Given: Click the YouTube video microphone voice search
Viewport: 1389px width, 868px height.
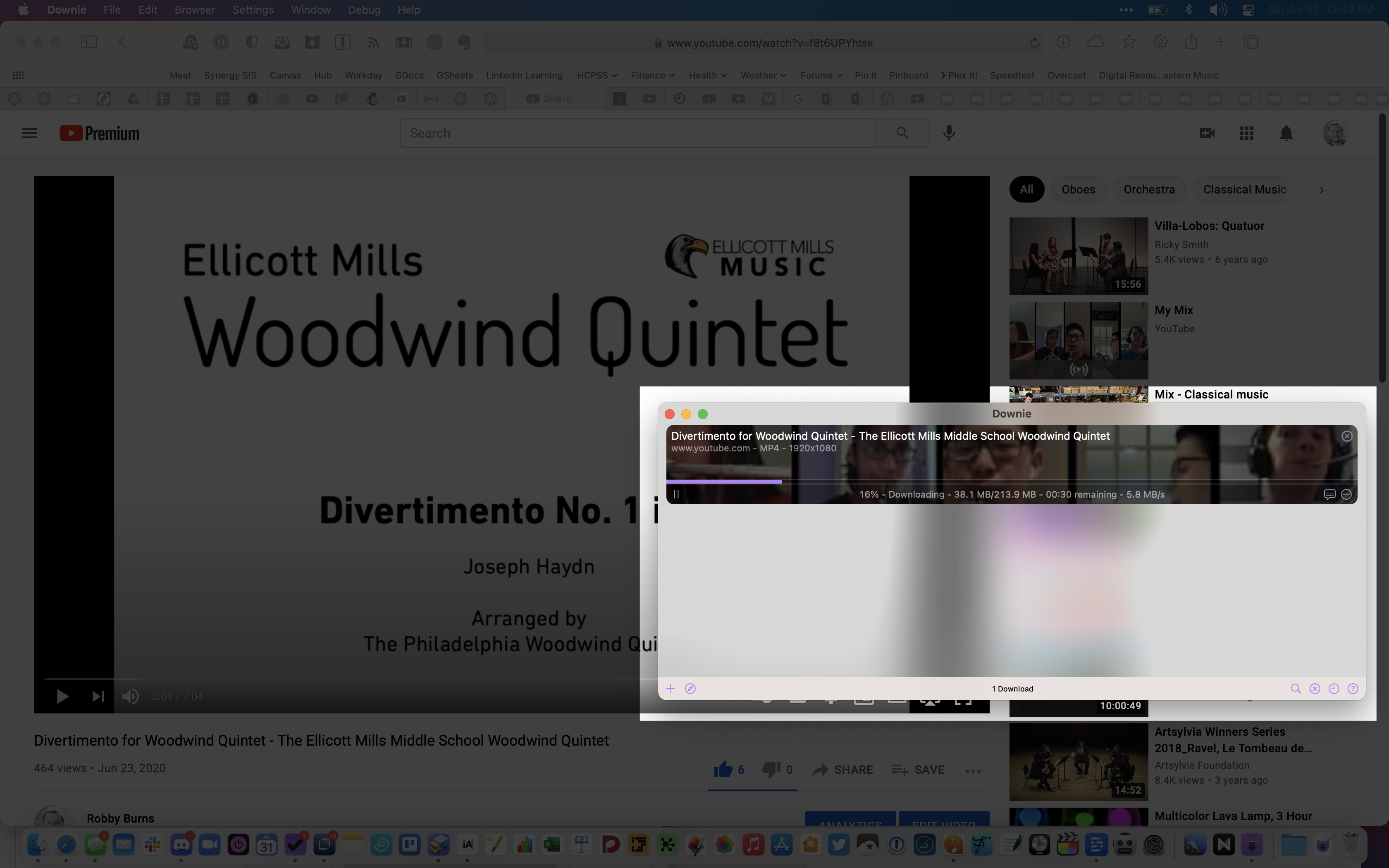Looking at the screenshot, I should [949, 133].
